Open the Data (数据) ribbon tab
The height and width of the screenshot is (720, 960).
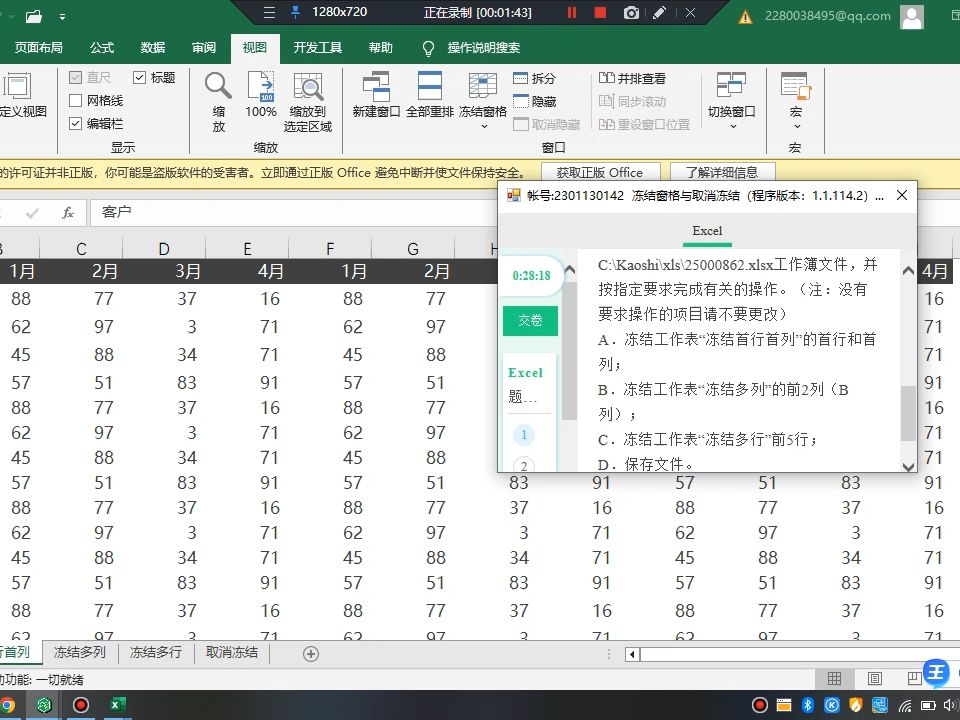point(153,48)
